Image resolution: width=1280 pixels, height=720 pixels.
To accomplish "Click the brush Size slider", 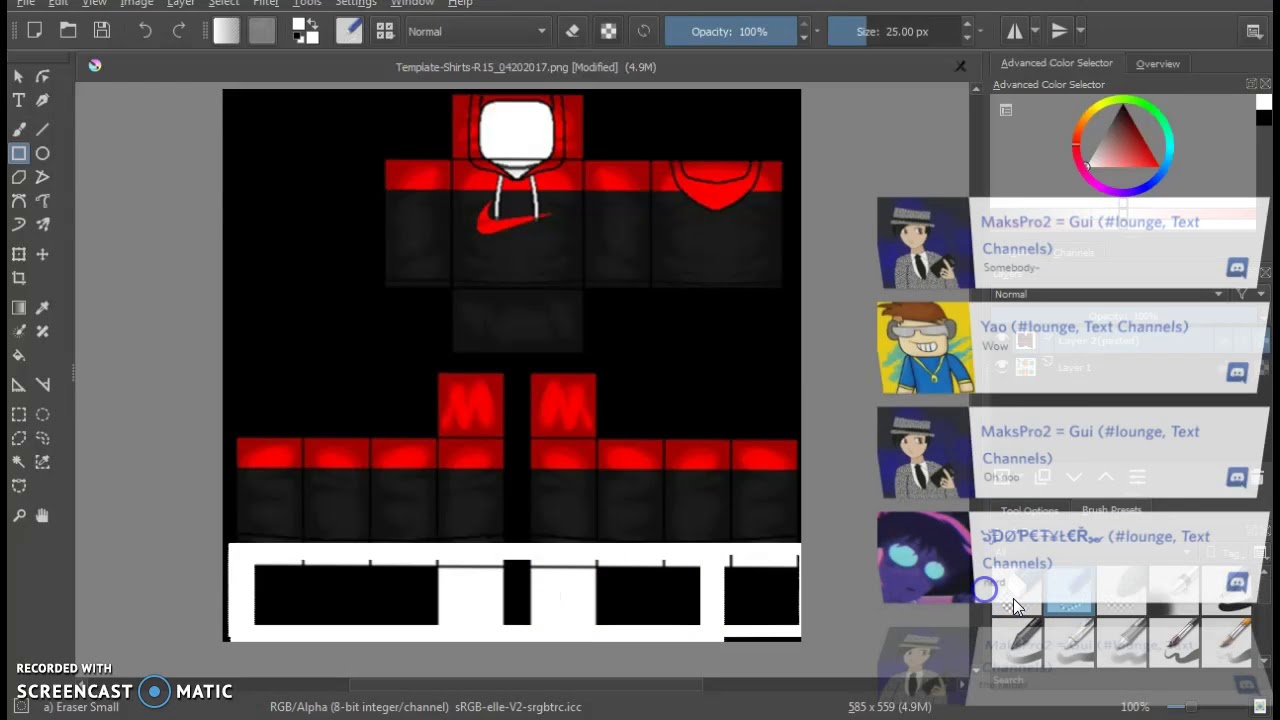I will click(893, 31).
